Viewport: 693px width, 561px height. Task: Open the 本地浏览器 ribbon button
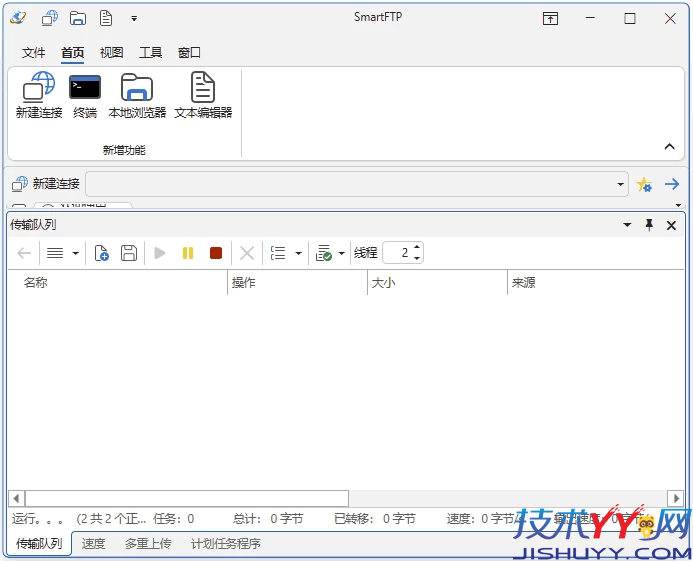coord(137,95)
